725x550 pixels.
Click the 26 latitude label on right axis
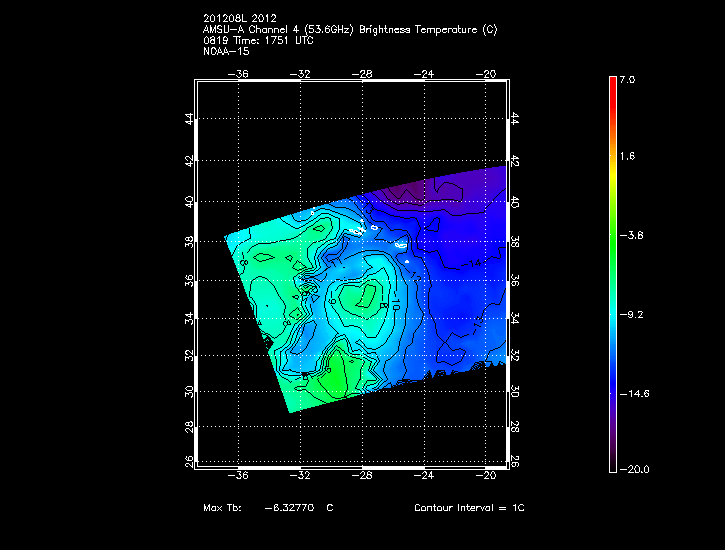click(516, 462)
